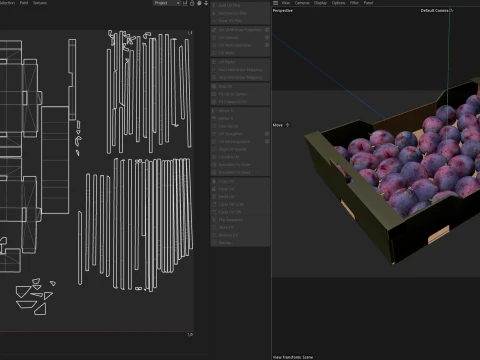Click the Boundary to Quad icon
The image size is (480, 360).
[214, 172]
